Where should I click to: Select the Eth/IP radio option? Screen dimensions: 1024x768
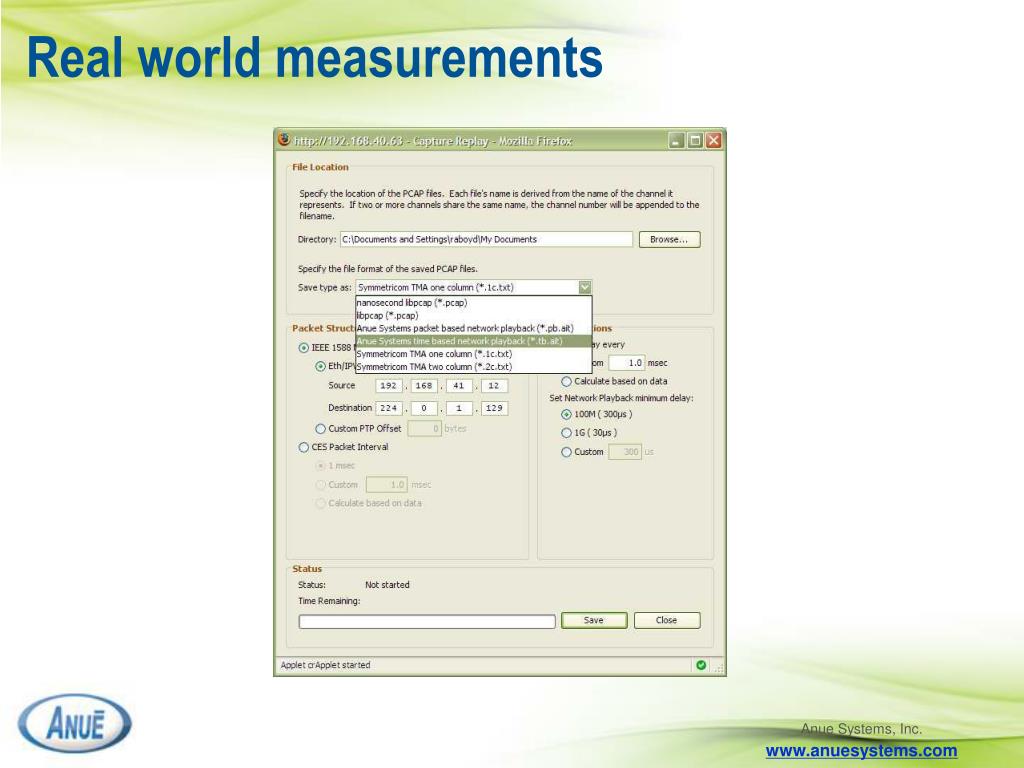point(320,366)
